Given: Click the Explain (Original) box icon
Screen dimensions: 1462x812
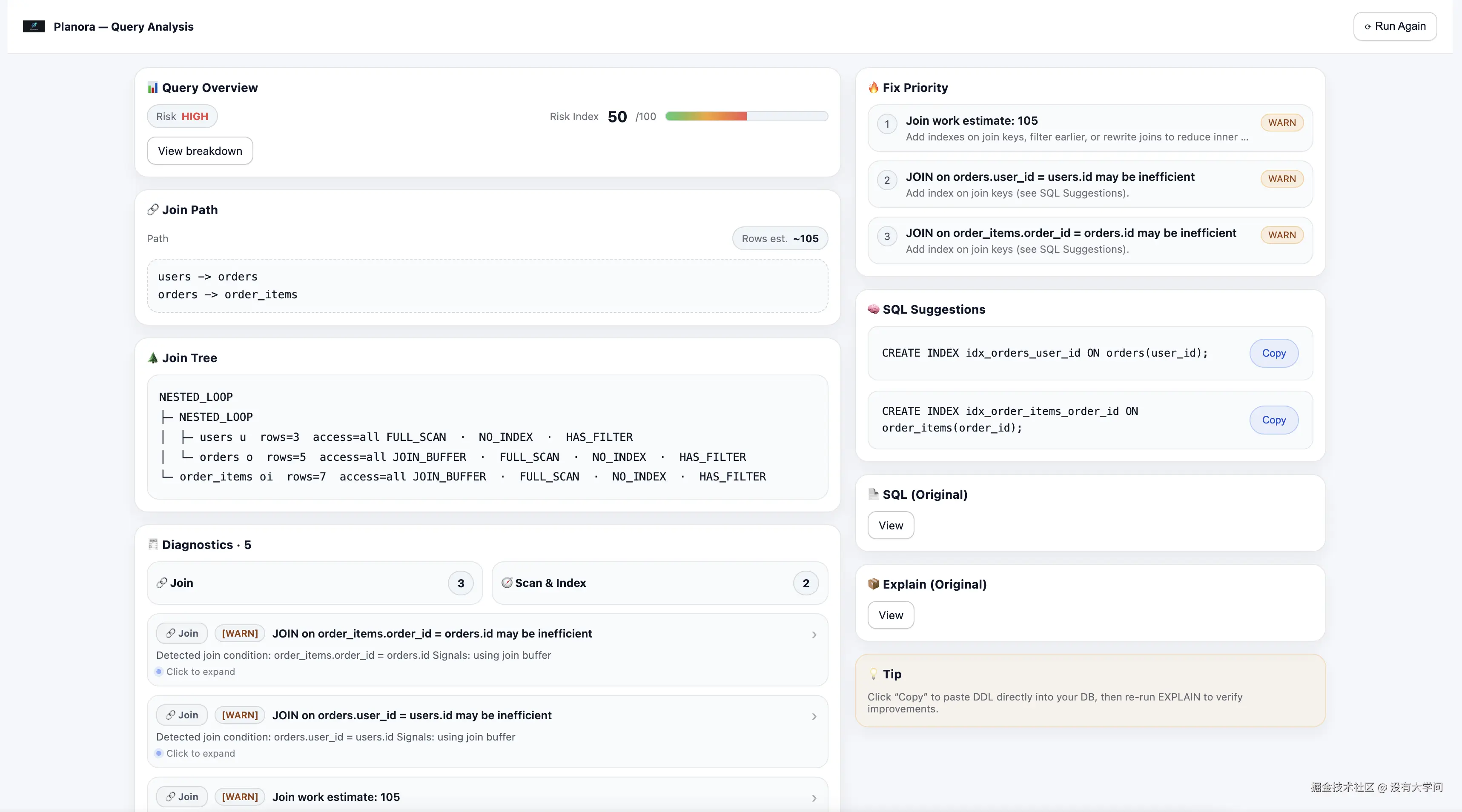Looking at the screenshot, I should point(874,584).
